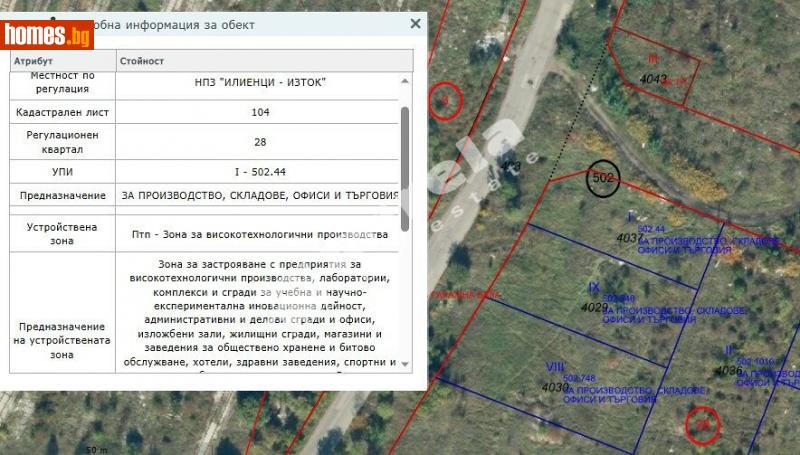Click the circled 502 marker on map
Image resolution: width=800 pixels, height=455 pixels.
point(603,178)
